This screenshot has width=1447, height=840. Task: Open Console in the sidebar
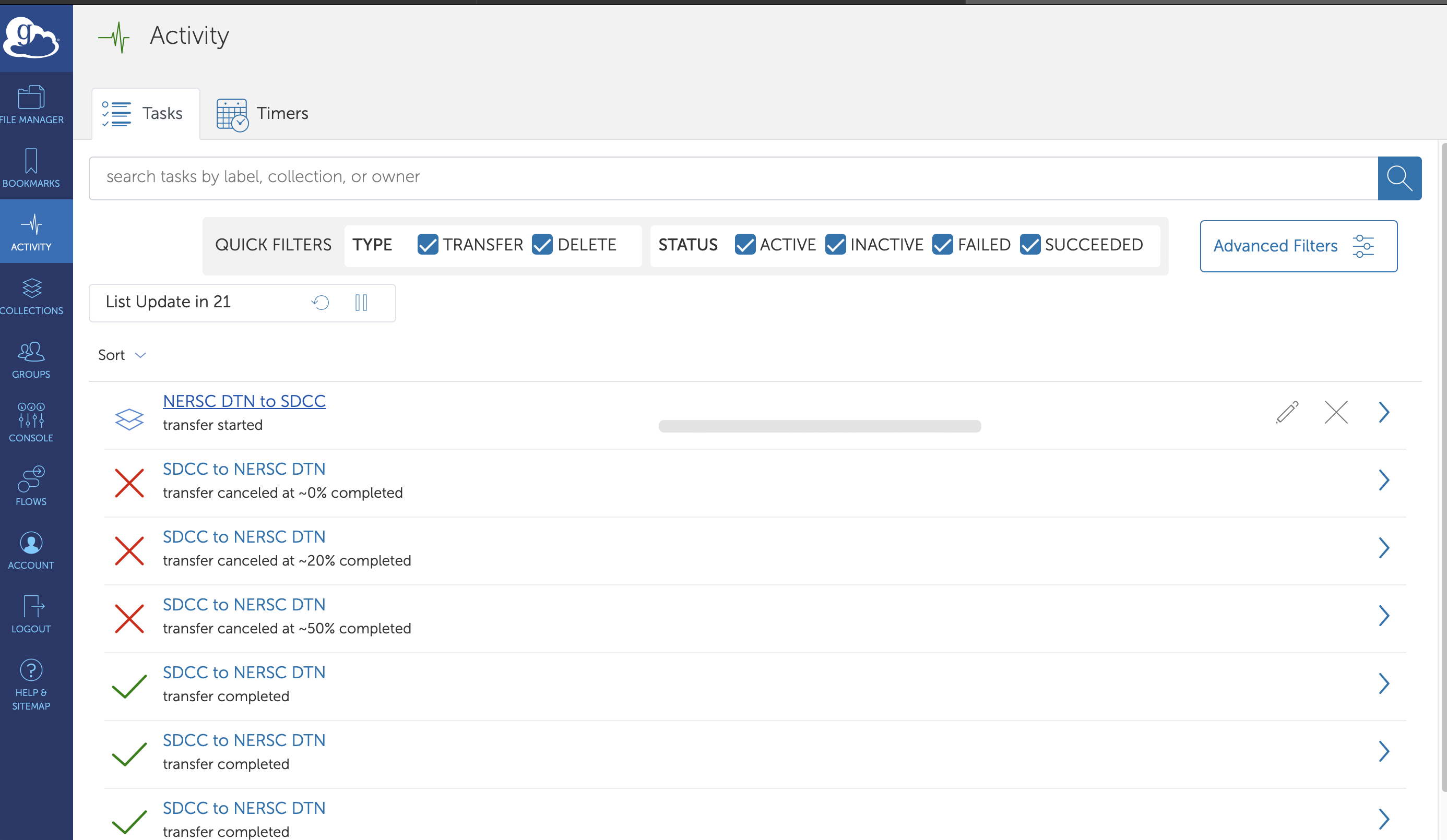(31, 423)
